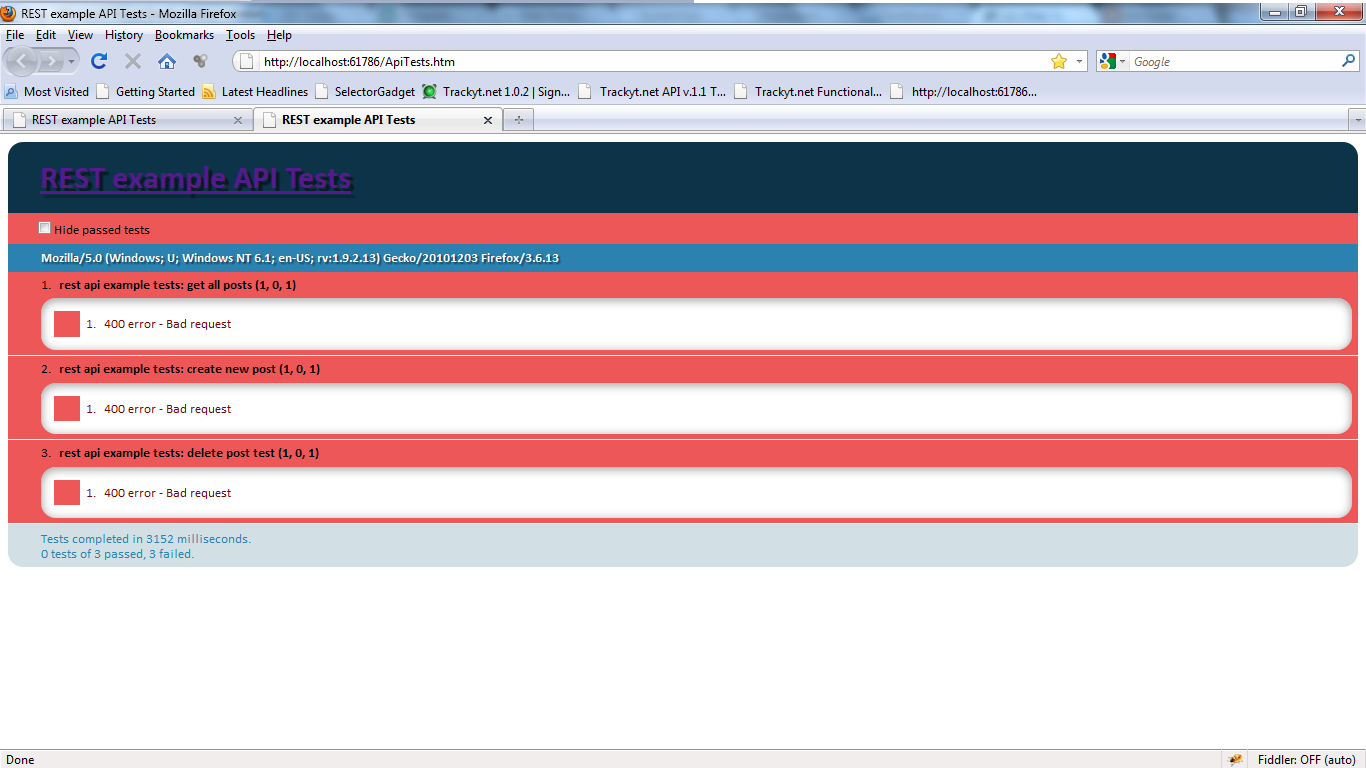Viewport: 1366px width, 768px height.
Task: Open the Google search engine selector
Action: click(x=1112, y=62)
